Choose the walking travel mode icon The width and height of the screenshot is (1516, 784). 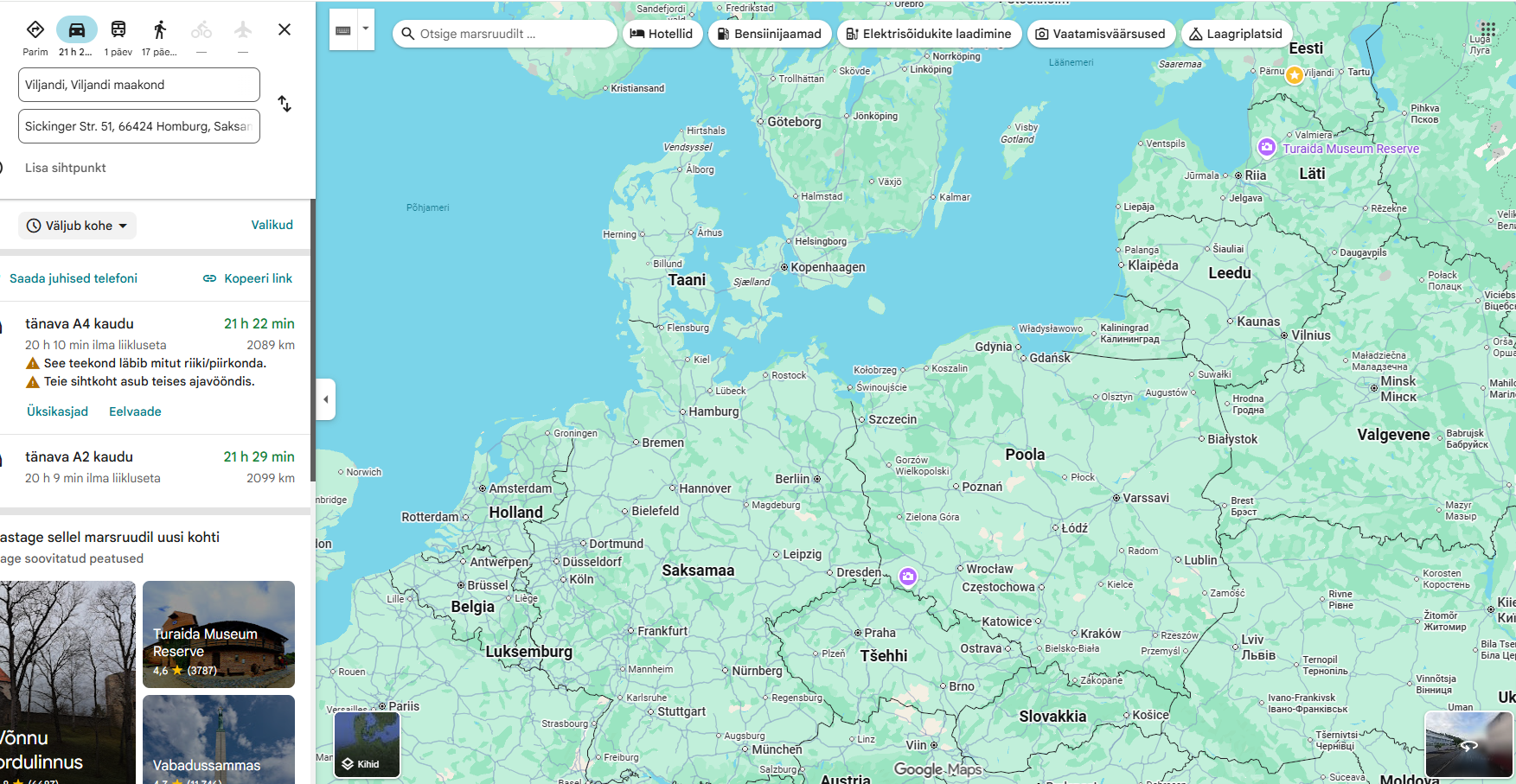[x=159, y=30]
